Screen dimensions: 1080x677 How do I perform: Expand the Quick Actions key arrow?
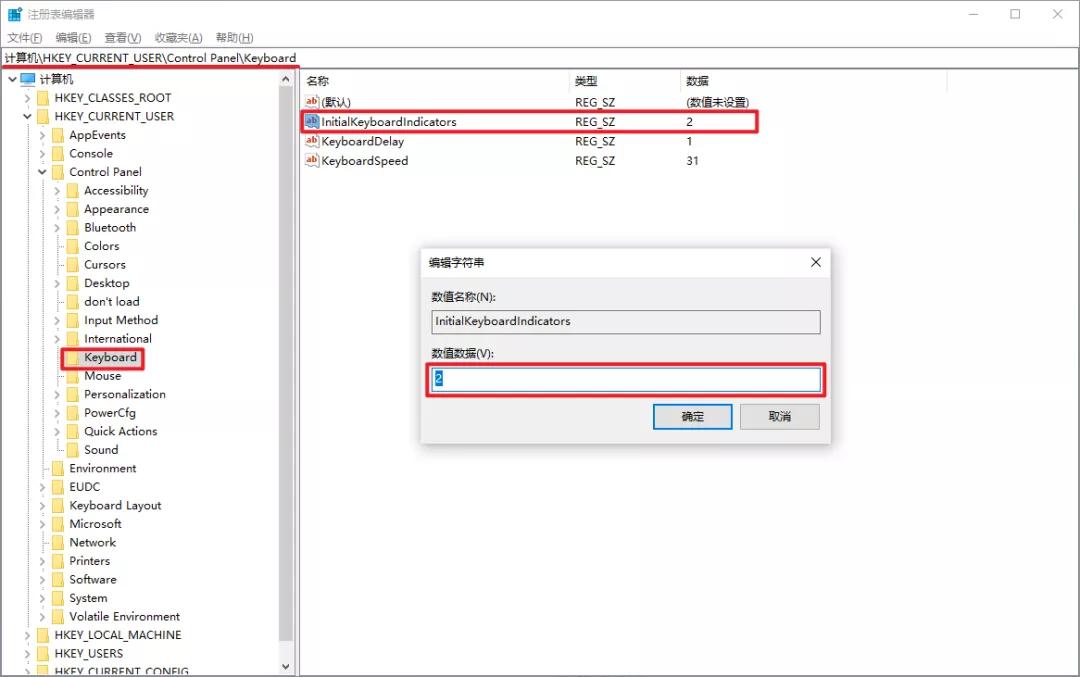tap(57, 432)
